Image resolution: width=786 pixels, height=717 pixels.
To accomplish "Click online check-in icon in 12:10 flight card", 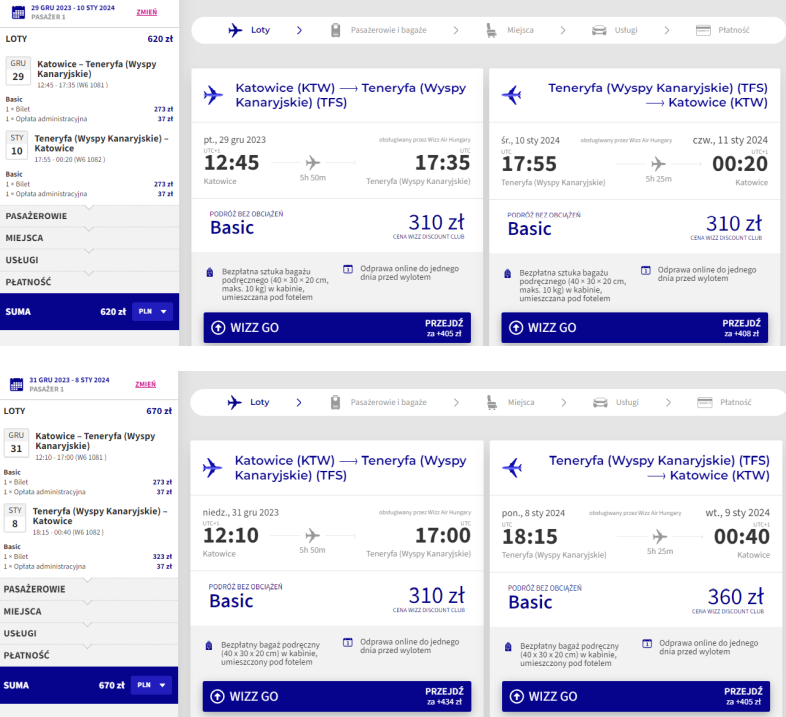I will tap(348, 642).
